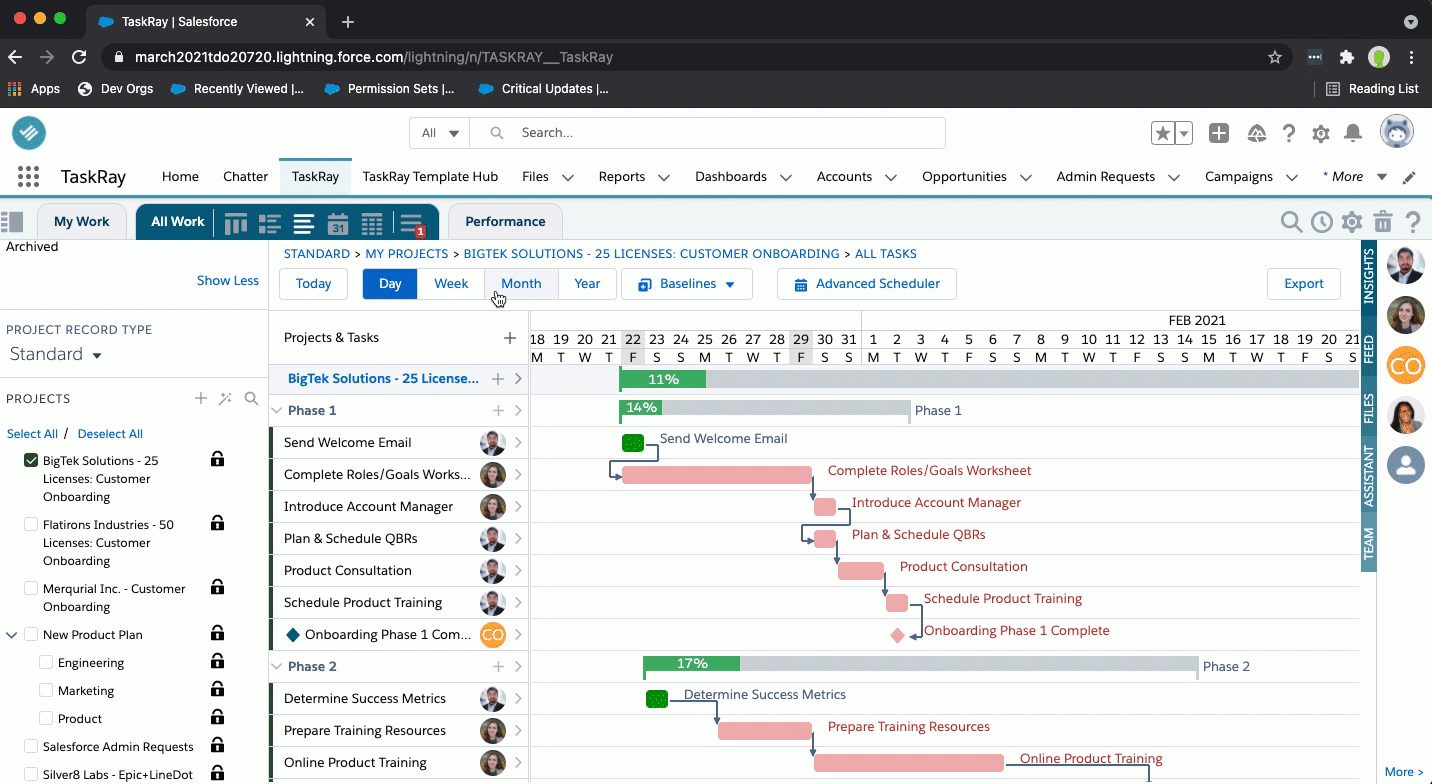
Task: Open Salesforce Favorites star icon
Action: tap(1162, 133)
